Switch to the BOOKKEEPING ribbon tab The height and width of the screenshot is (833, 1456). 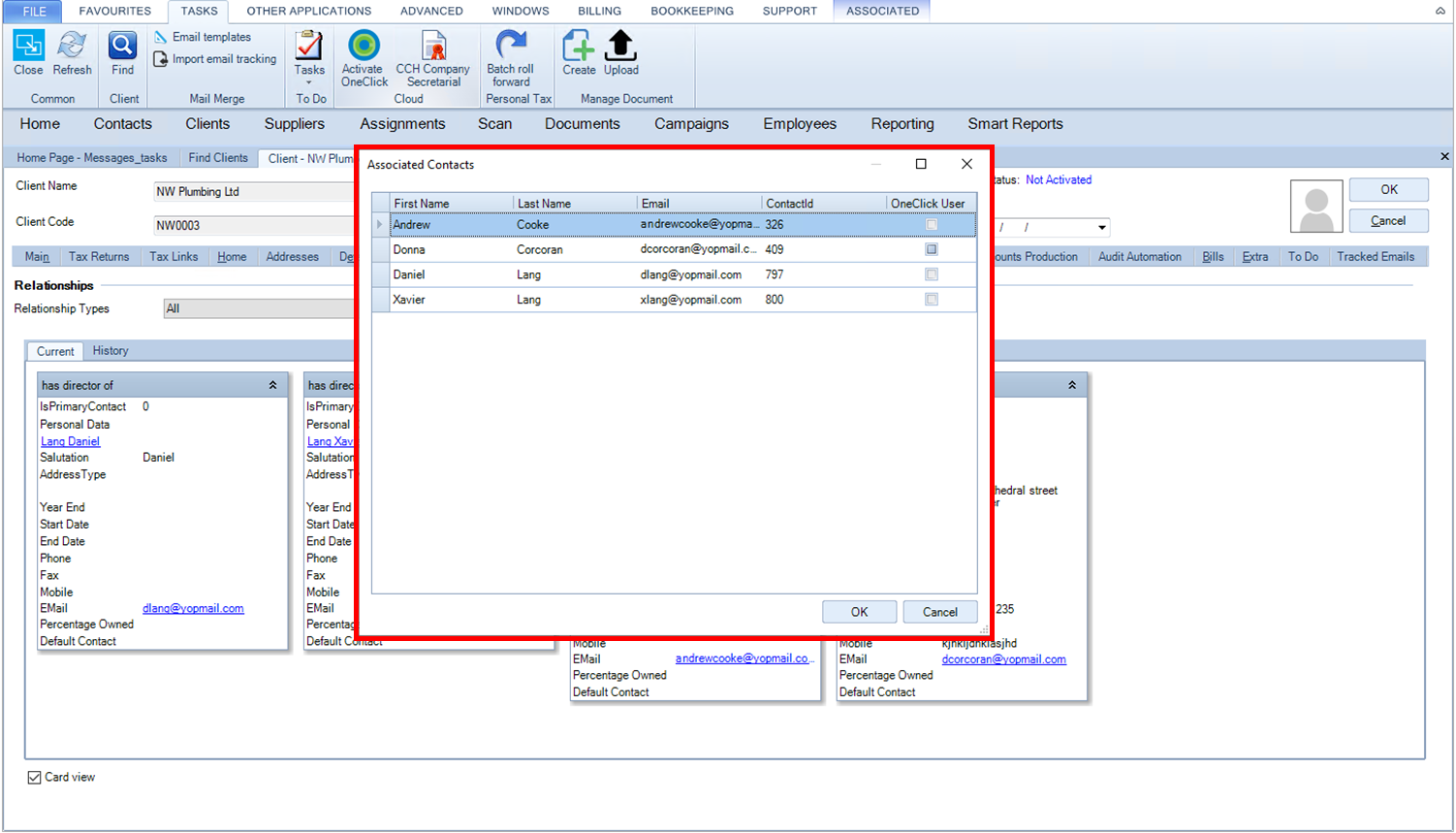click(x=692, y=11)
